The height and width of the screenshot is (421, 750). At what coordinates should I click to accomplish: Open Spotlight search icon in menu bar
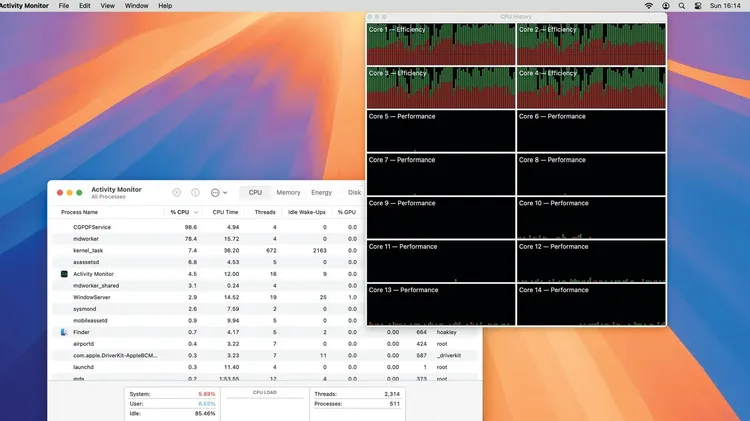[682, 6]
